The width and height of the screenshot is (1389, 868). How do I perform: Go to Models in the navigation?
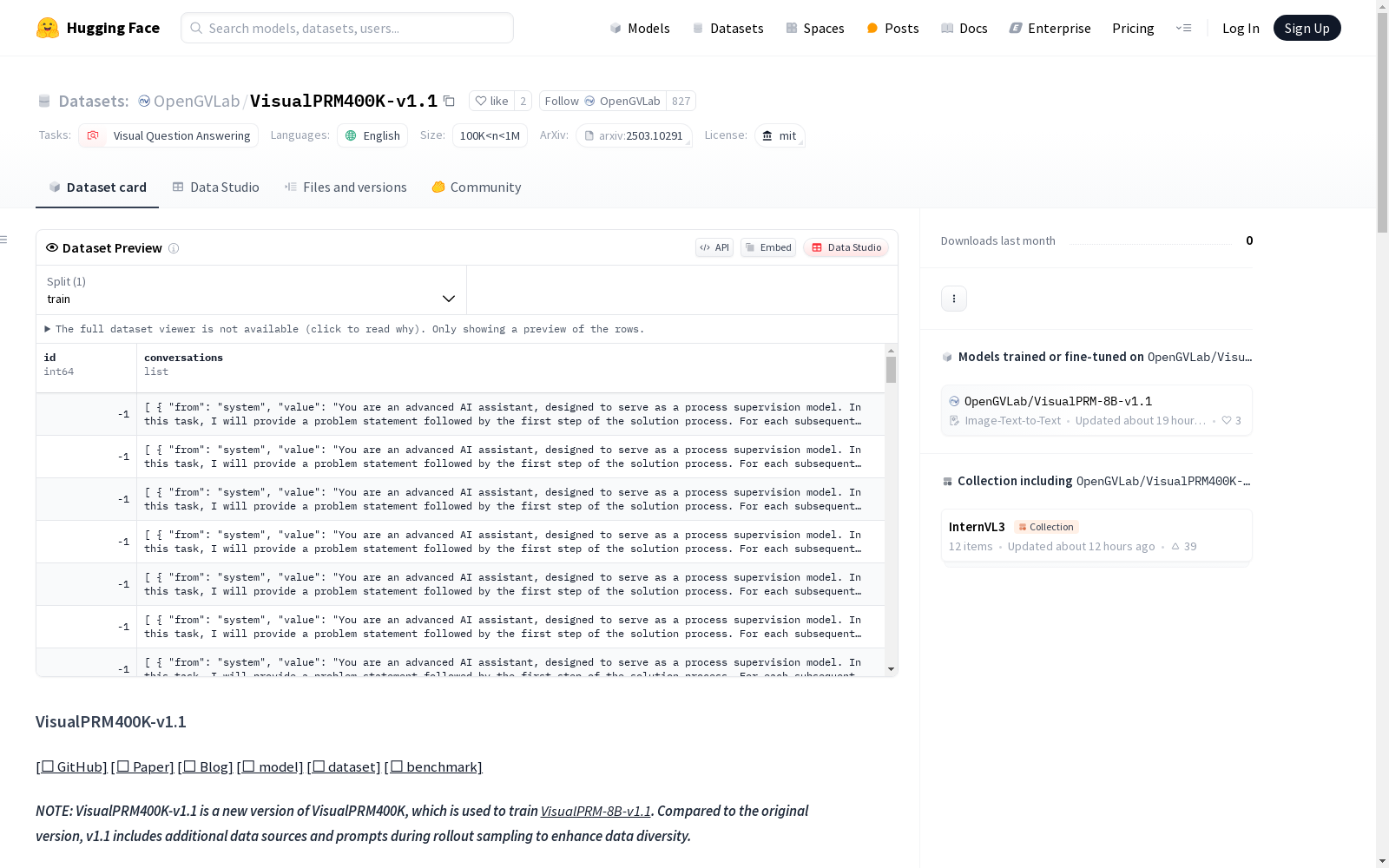[x=640, y=28]
